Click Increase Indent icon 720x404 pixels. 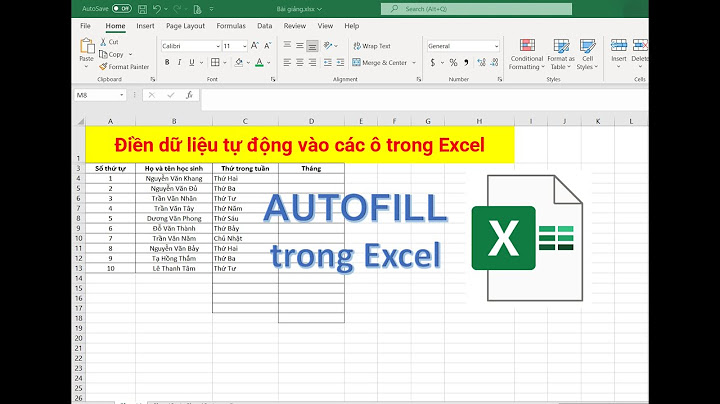(x=340, y=62)
